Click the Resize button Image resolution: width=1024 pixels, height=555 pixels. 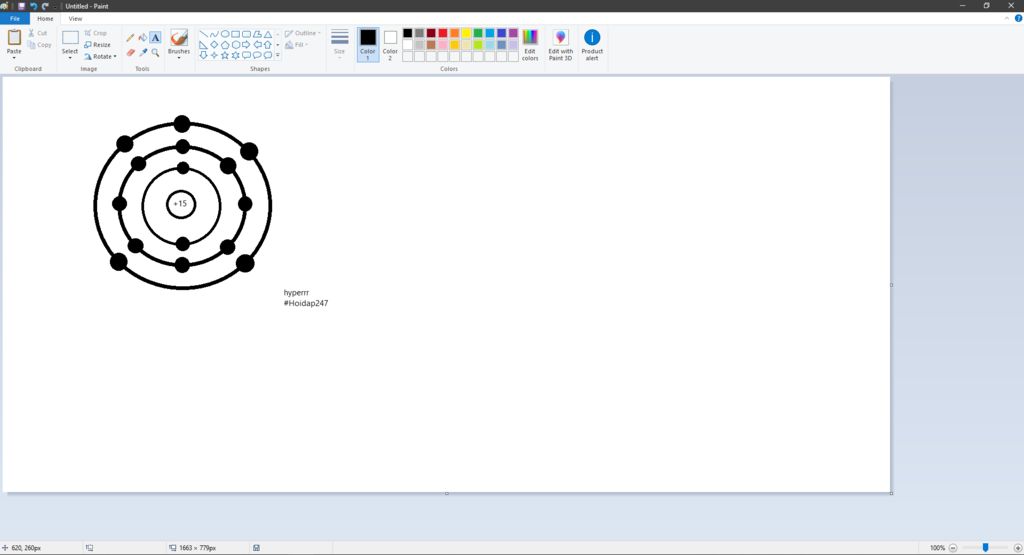[x=97, y=44]
